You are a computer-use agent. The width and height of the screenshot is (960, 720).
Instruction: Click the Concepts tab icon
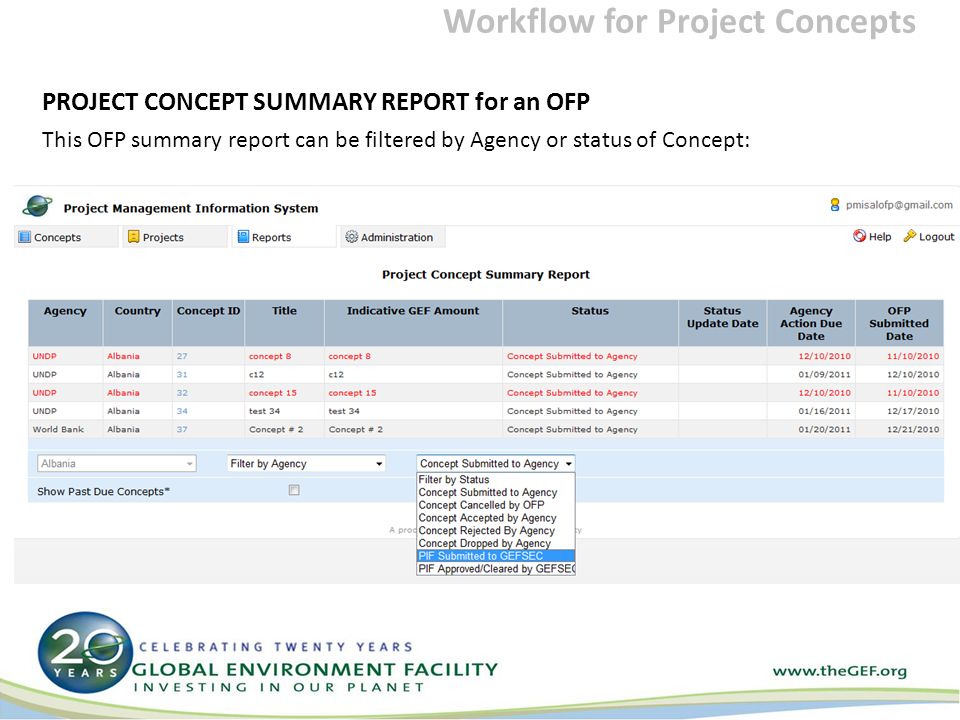tap(24, 237)
